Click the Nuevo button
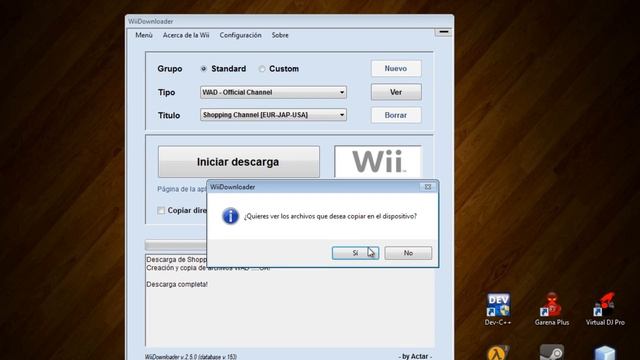 point(396,69)
